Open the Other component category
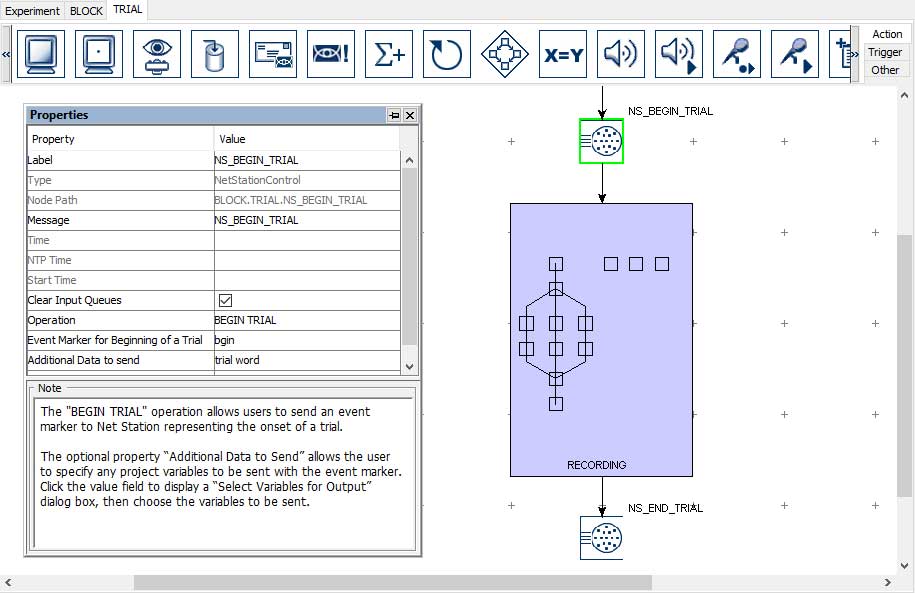 tap(885, 70)
